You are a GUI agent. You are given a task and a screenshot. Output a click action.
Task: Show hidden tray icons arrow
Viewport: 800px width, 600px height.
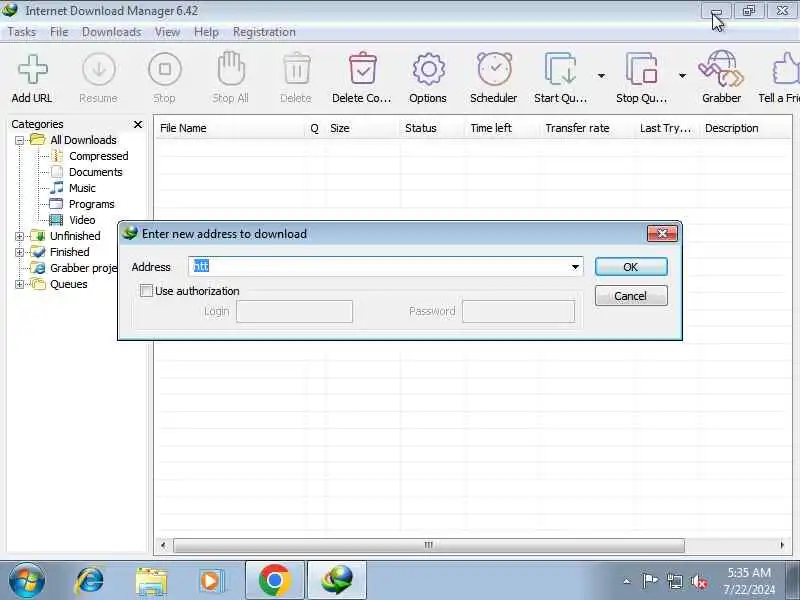pyautogui.click(x=627, y=581)
